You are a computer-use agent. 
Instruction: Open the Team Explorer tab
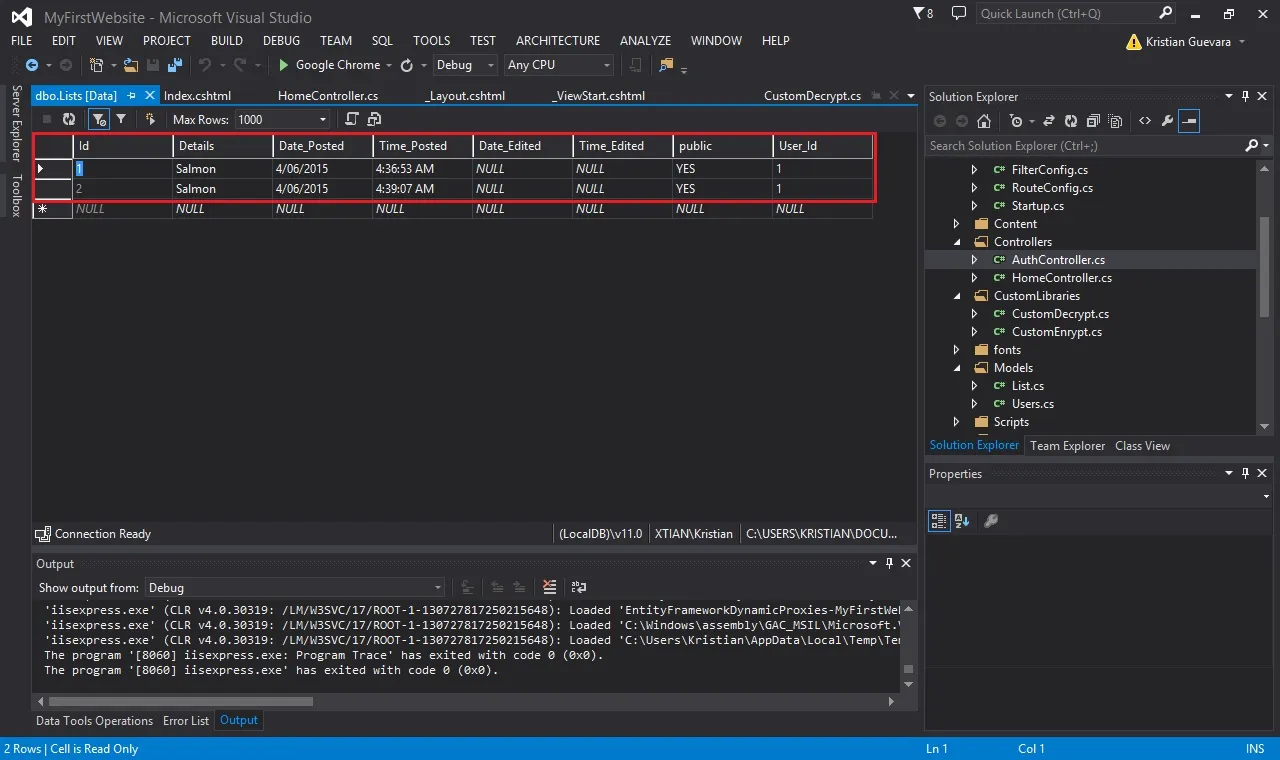point(1068,446)
